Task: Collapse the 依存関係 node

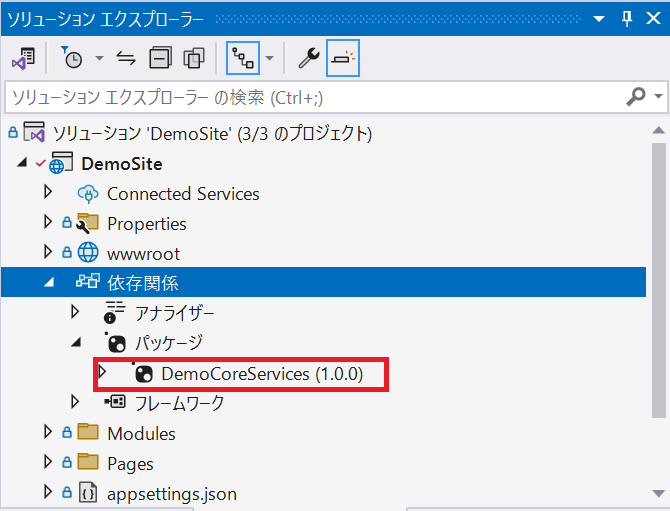Action: [49, 282]
